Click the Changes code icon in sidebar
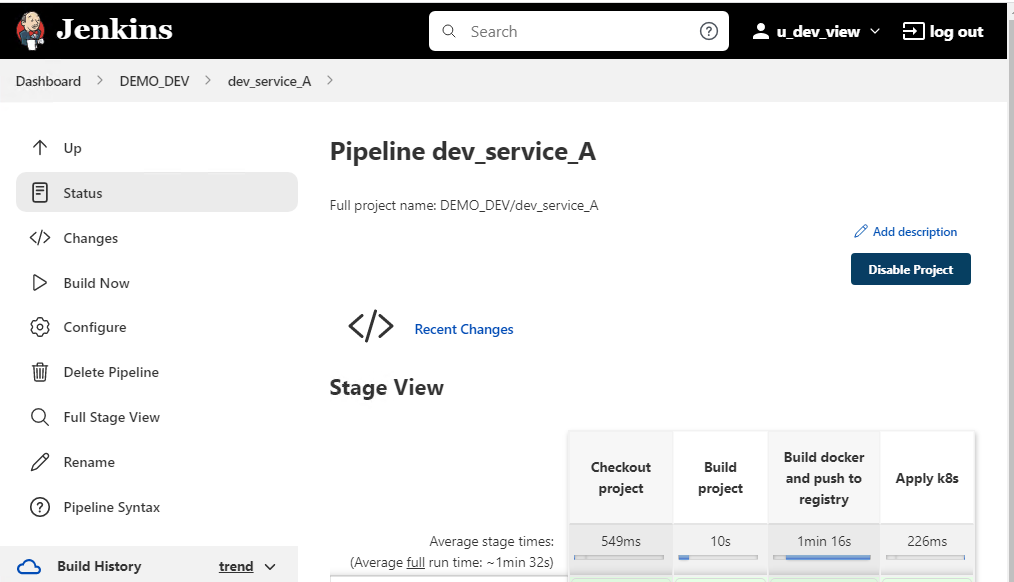This screenshot has height=582, width=1014. click(x=40, y=238)
